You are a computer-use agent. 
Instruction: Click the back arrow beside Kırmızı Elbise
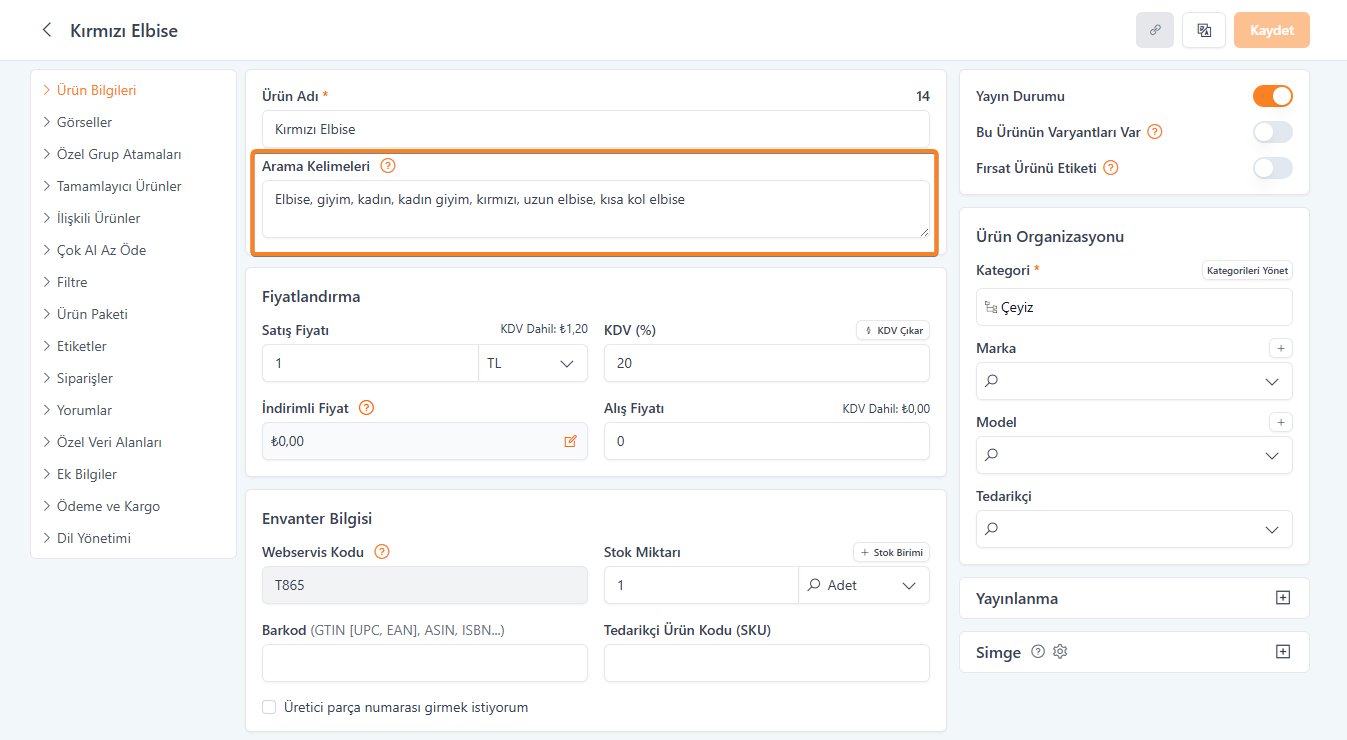pos(46,30)
